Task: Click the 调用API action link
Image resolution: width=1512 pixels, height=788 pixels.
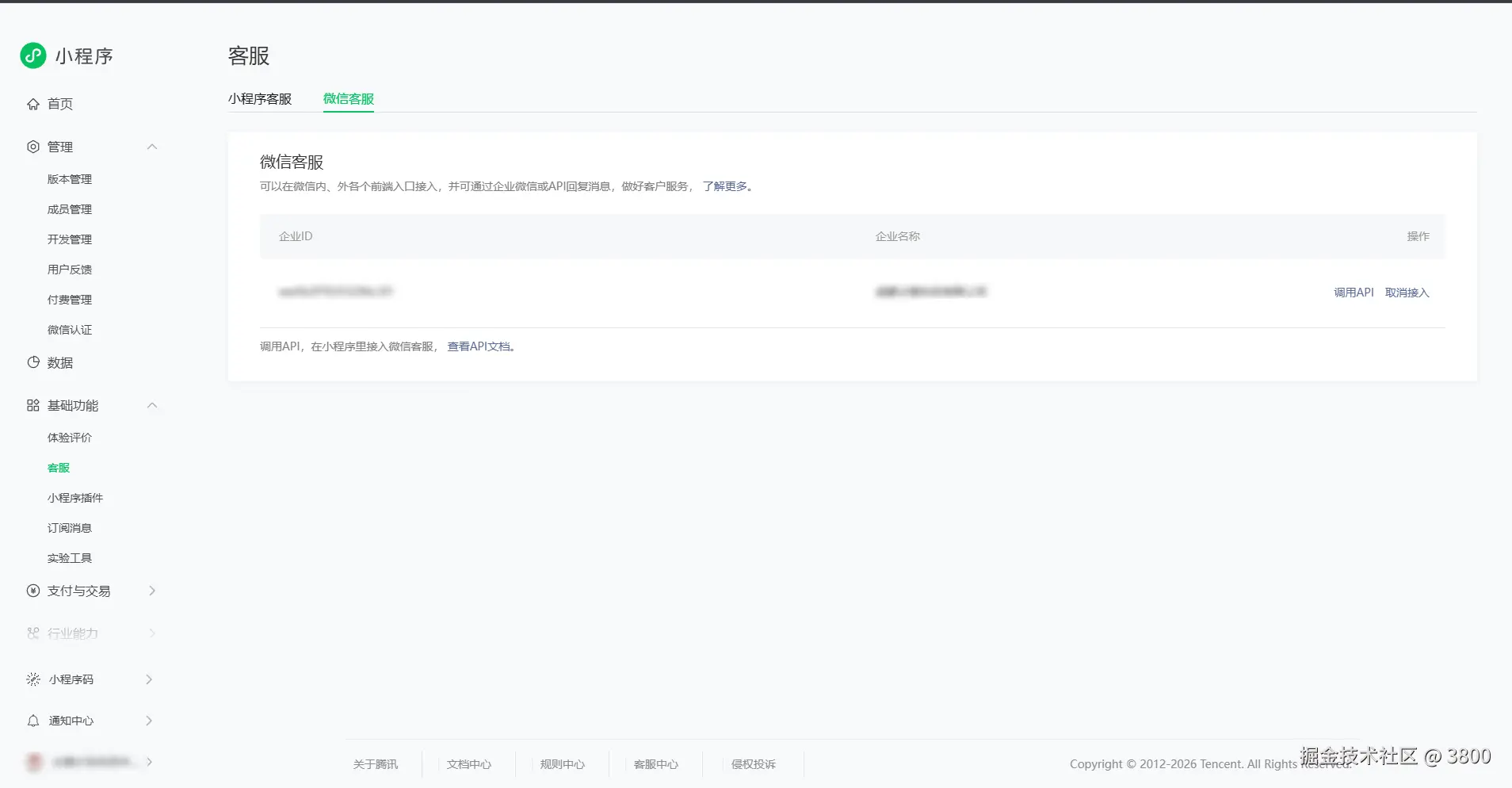Action: coord(1354,293)
